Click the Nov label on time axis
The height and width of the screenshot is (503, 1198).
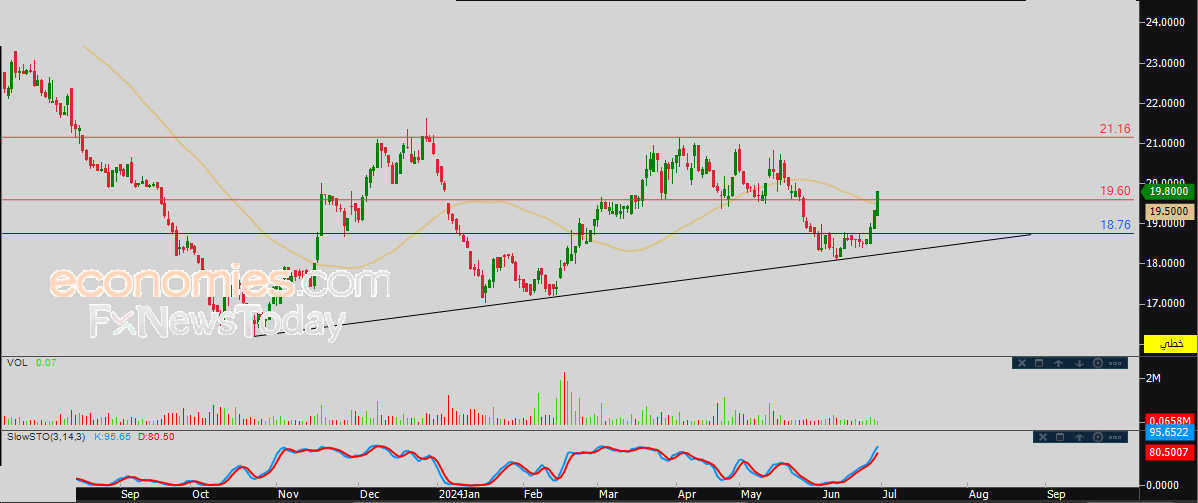(288, 495)
